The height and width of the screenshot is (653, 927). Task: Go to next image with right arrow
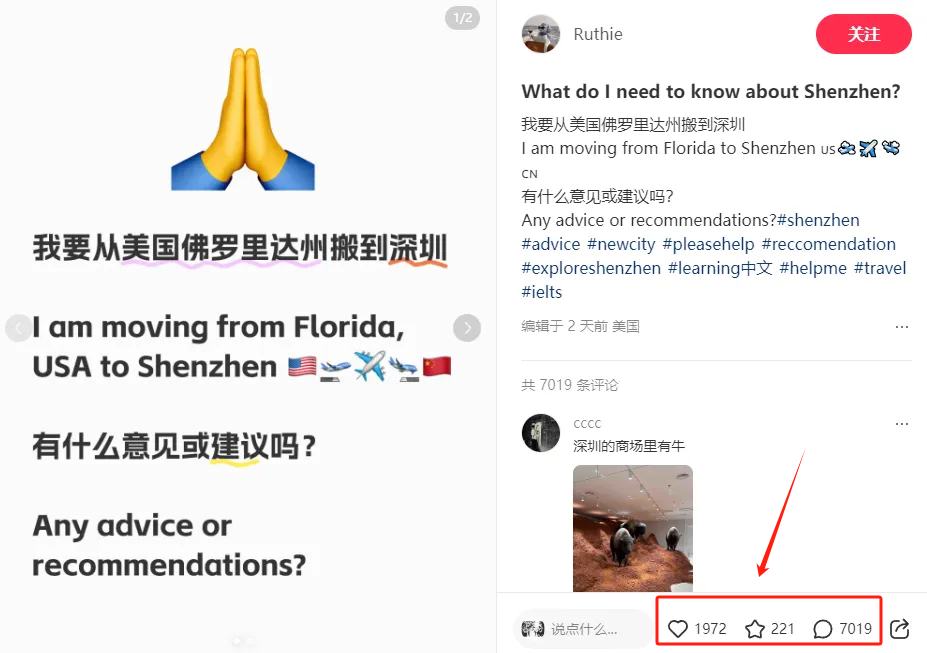[x=467, y=327]
